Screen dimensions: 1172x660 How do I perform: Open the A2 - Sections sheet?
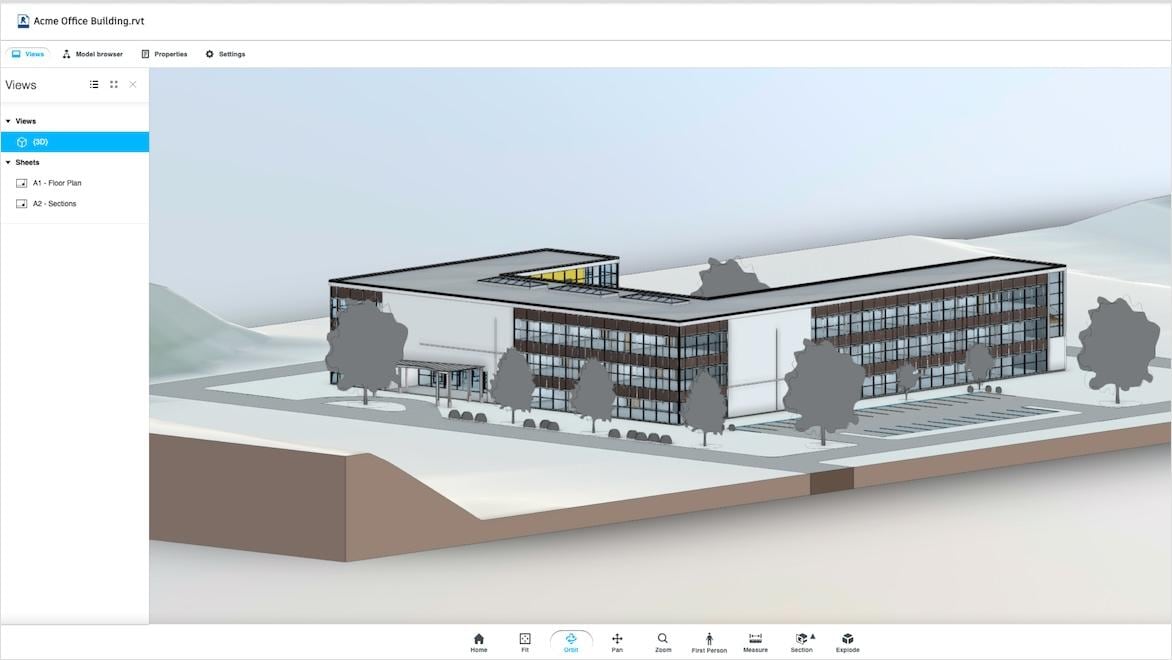point(55,203)
